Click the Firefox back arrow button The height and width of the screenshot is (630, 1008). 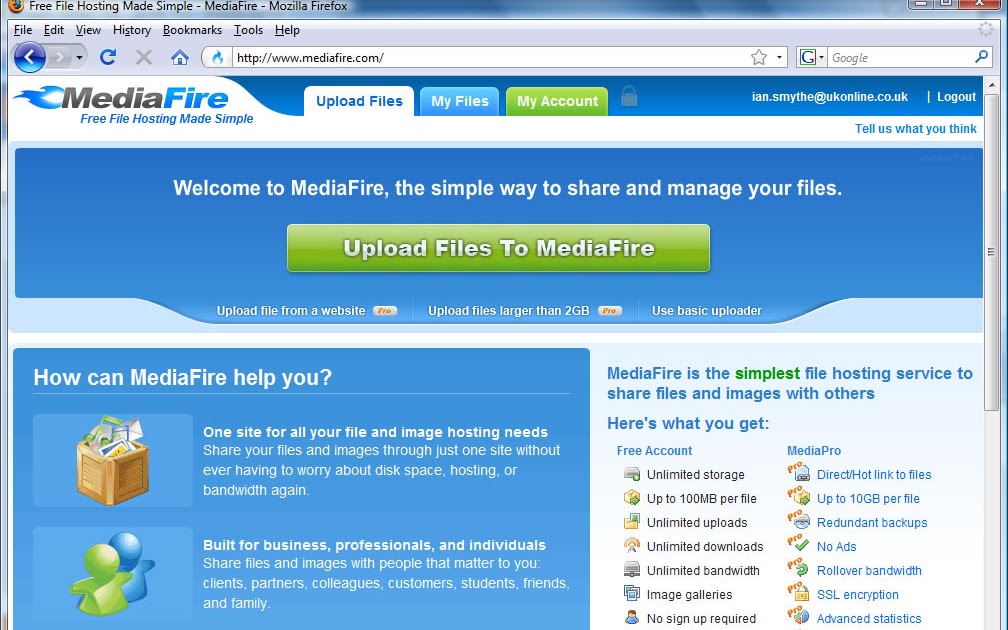[x=29, y=58]
